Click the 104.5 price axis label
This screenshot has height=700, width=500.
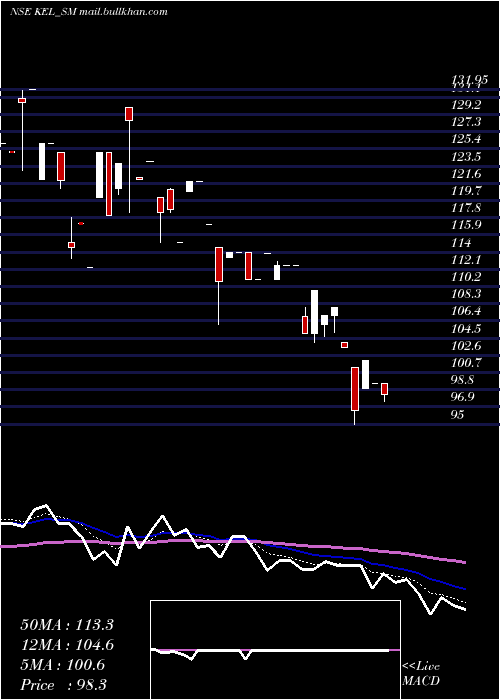tap(466, 329)
